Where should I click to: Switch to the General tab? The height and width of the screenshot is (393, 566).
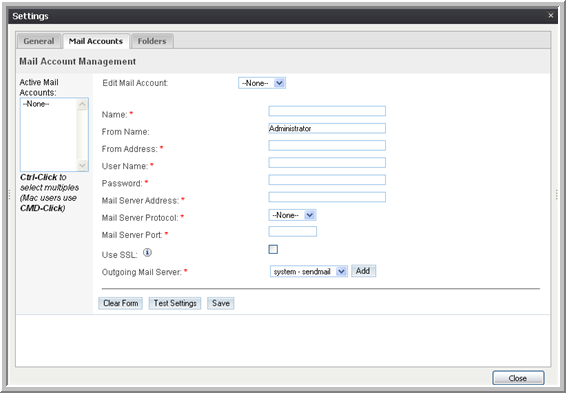39,41
